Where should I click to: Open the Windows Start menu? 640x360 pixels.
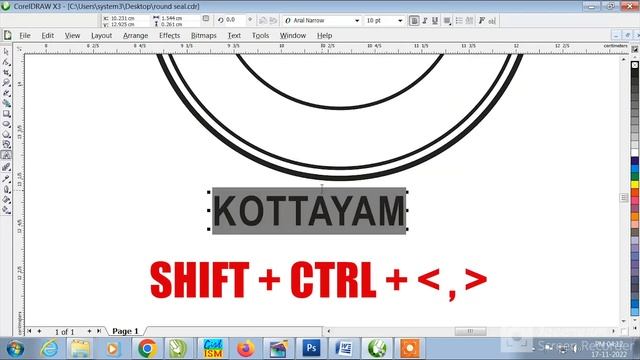(x=15, y=349)
